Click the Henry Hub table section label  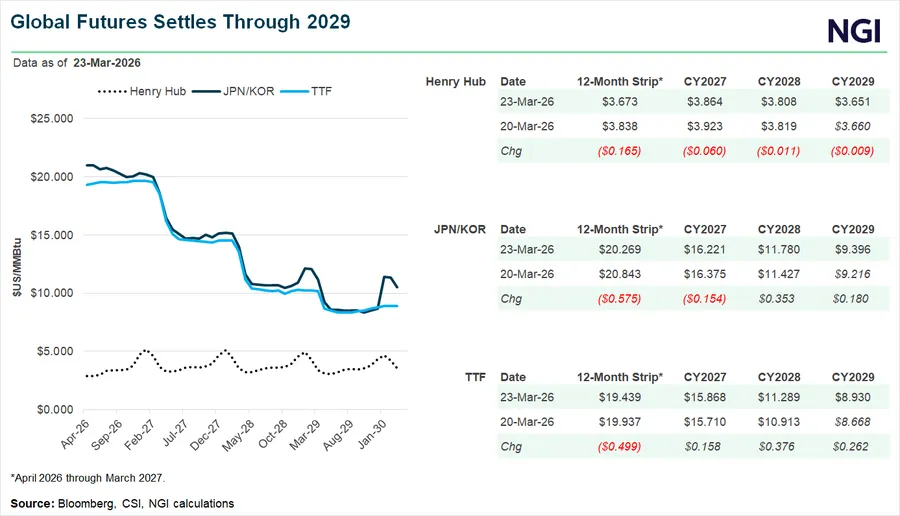(455, 81)
